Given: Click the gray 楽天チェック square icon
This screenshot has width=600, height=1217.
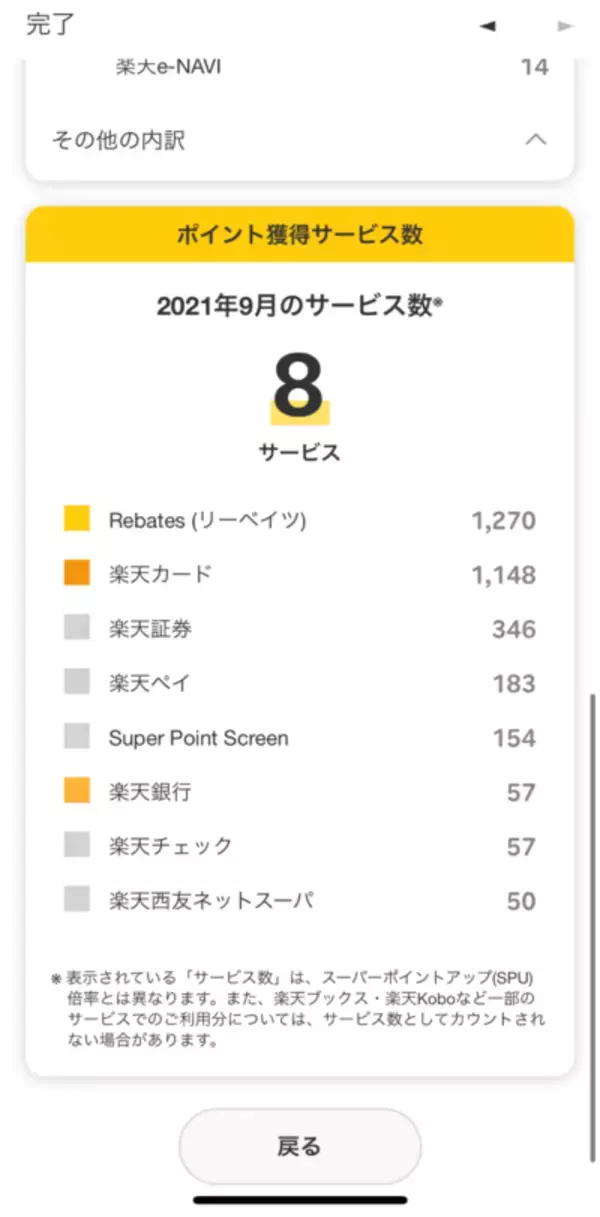Looking at the screenshot, I should tap(77, 846).
